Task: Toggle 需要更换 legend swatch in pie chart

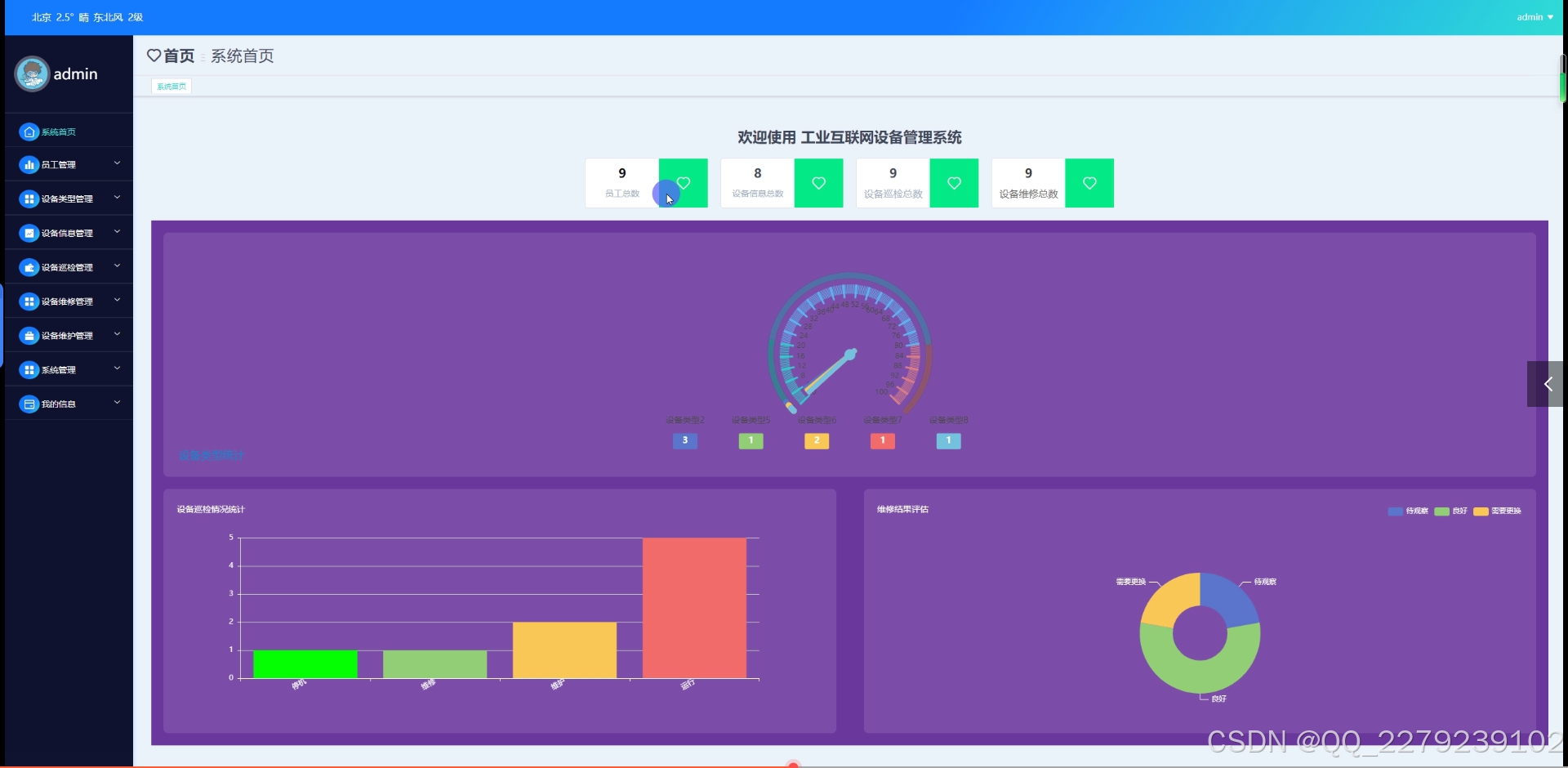Action: (x=1481, y=511)
